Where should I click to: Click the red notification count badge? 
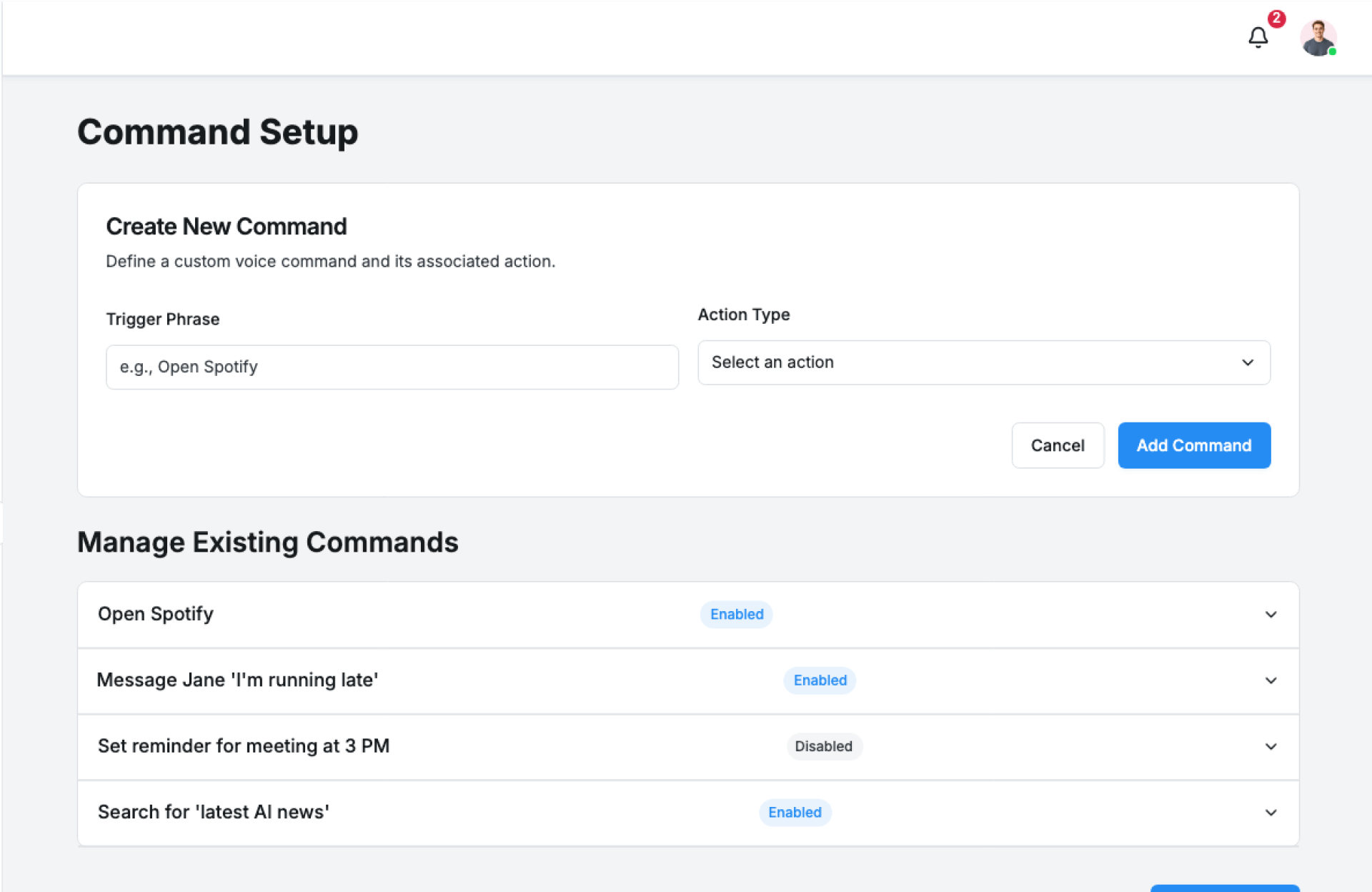point(1276,19)
